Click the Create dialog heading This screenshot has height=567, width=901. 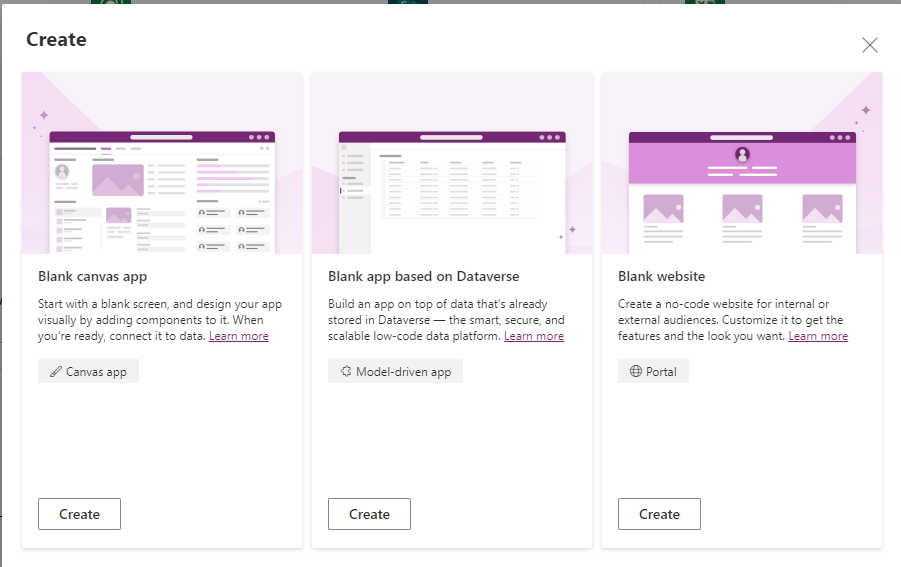pyautogui.click(x=56, y=40)
